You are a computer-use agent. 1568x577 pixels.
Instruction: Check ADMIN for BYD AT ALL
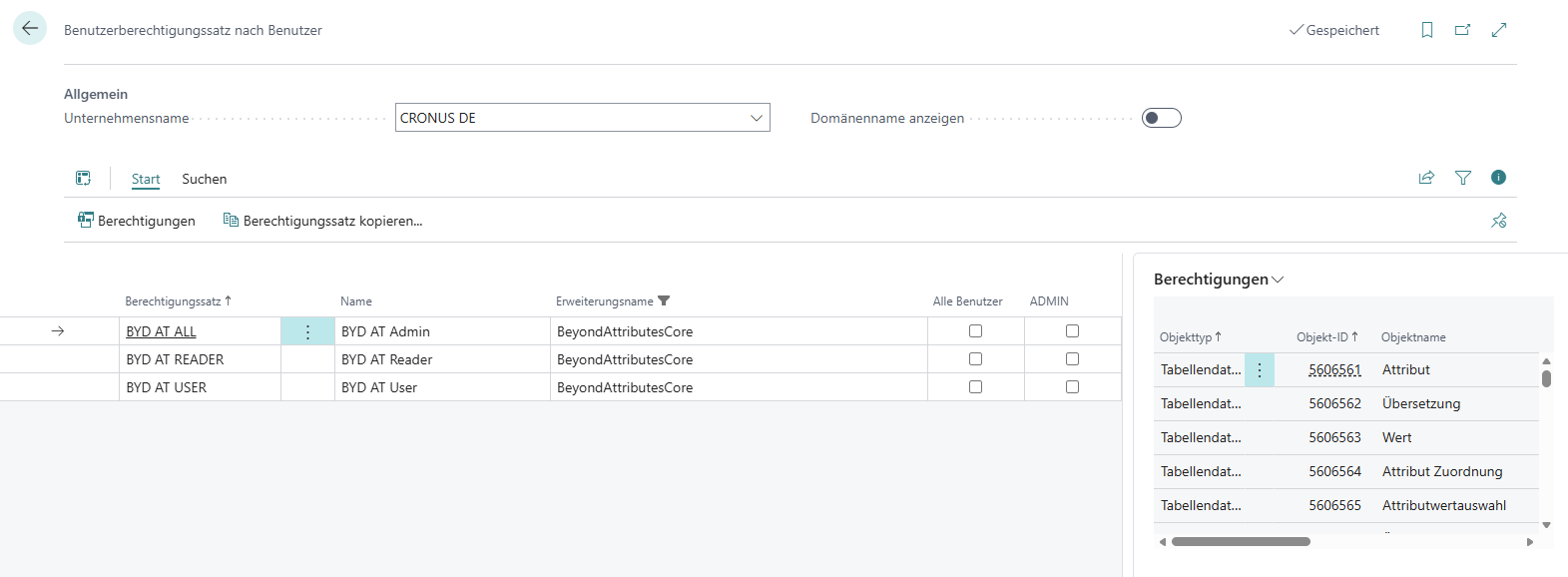point(1073,331)
